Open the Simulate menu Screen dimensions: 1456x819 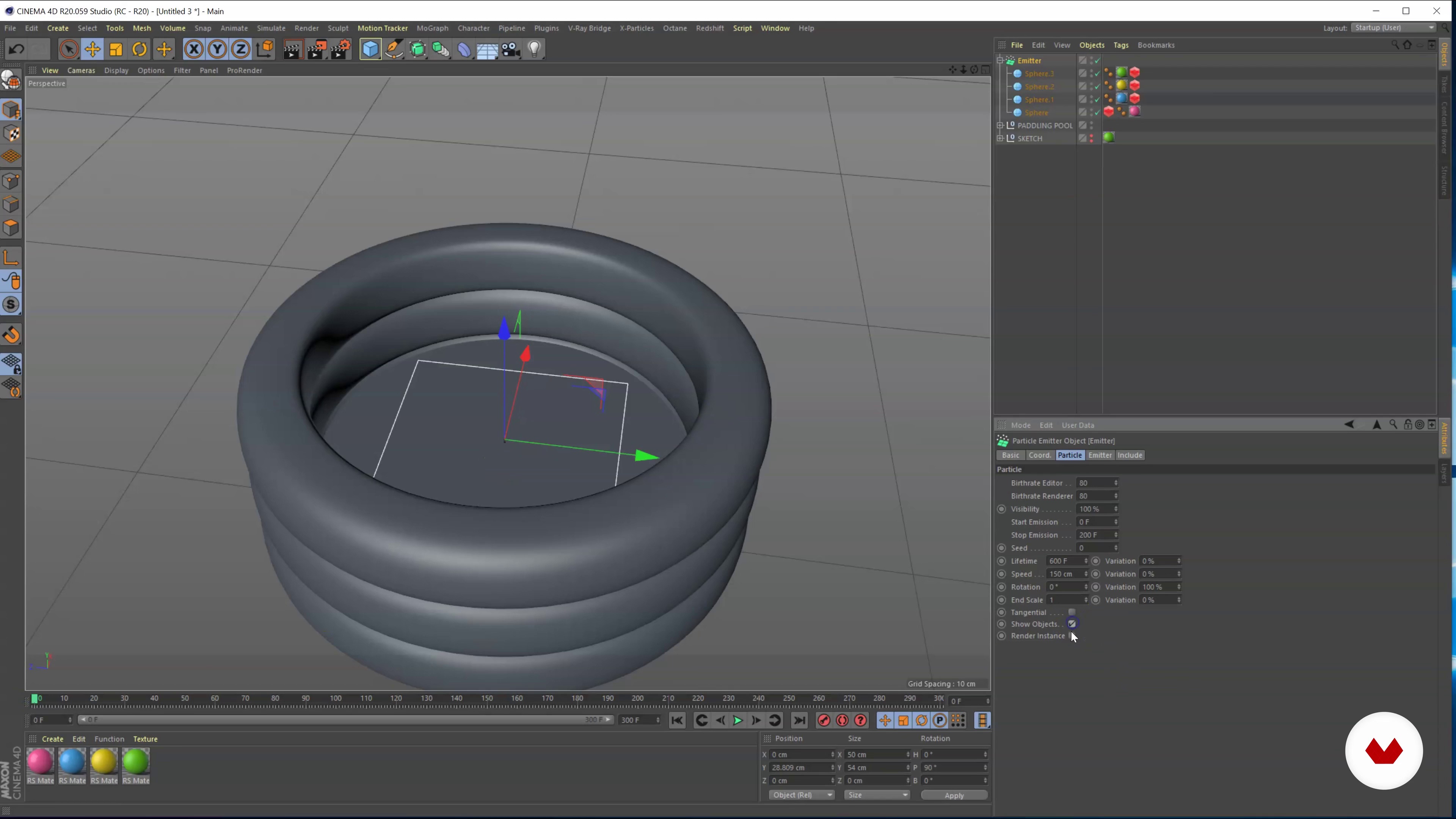[x=271, y=28]
